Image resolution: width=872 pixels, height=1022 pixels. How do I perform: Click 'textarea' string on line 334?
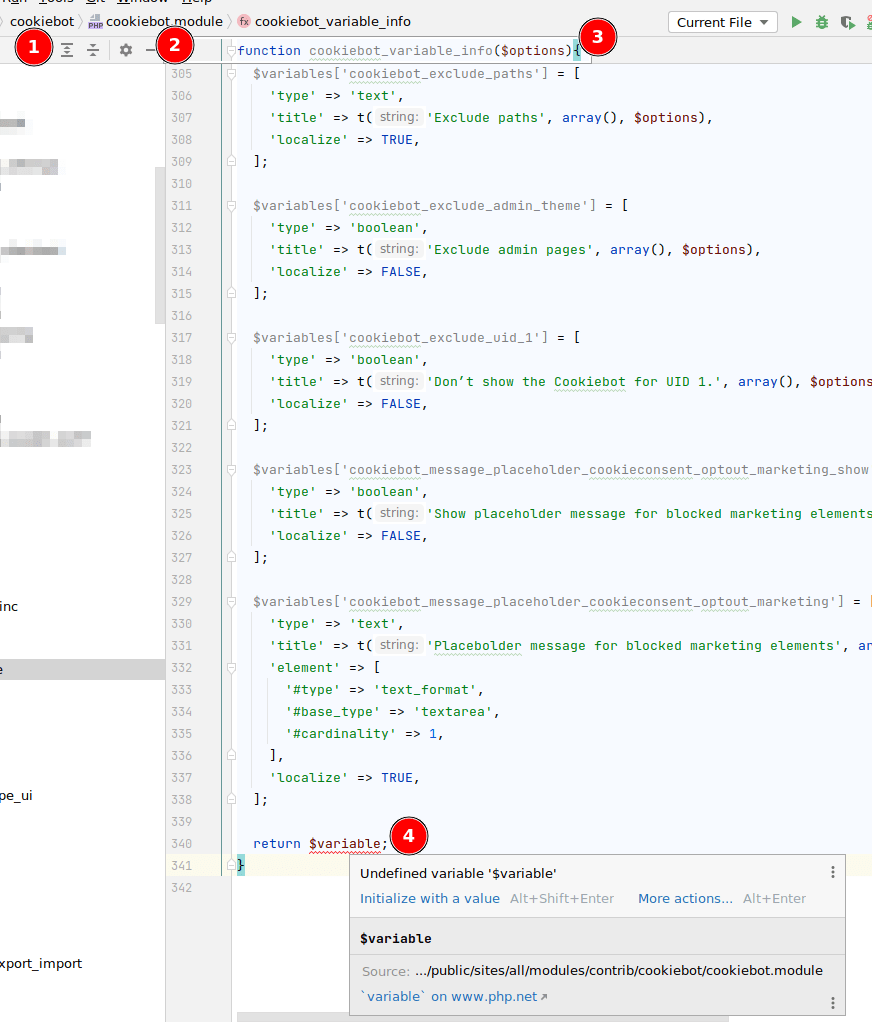(453, 712)
